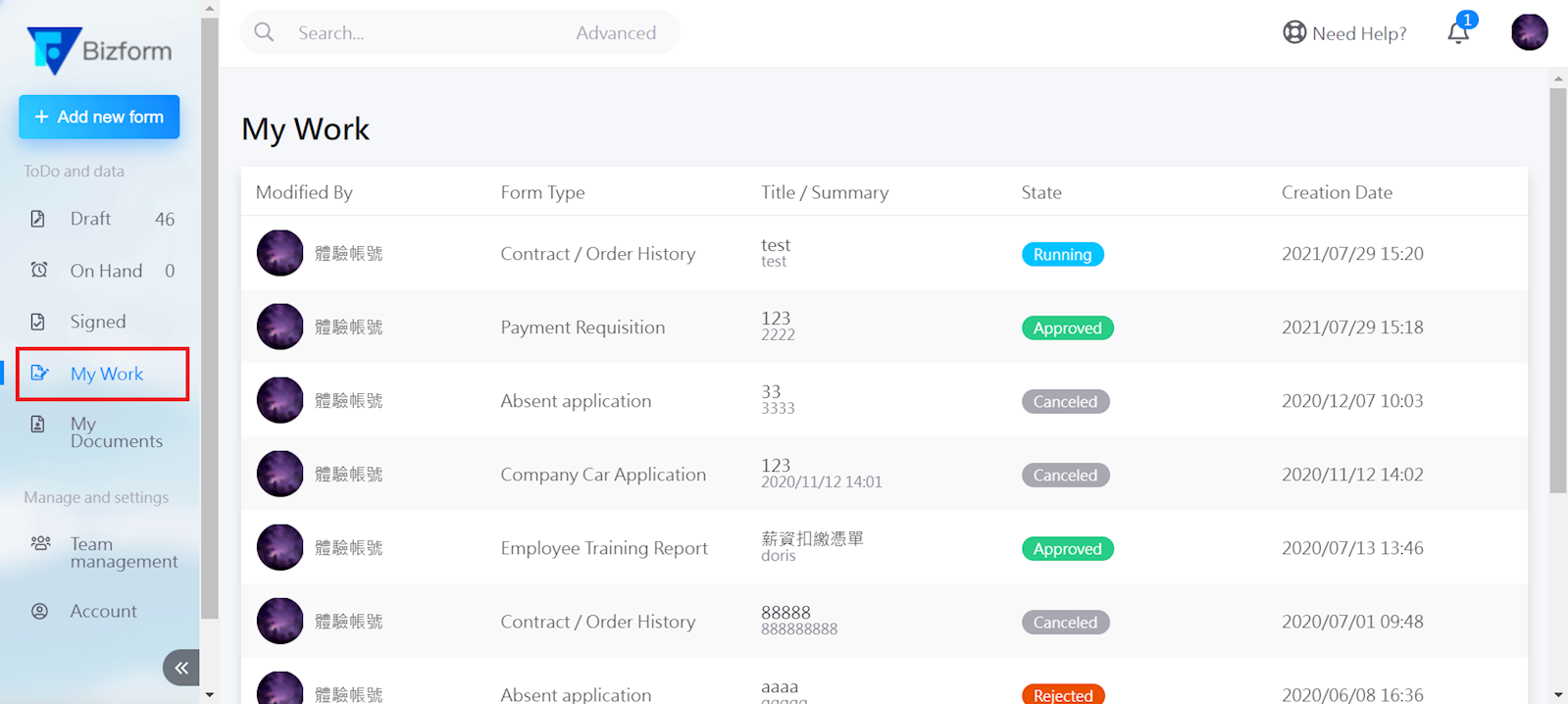Click the Running state badge

1062,254
